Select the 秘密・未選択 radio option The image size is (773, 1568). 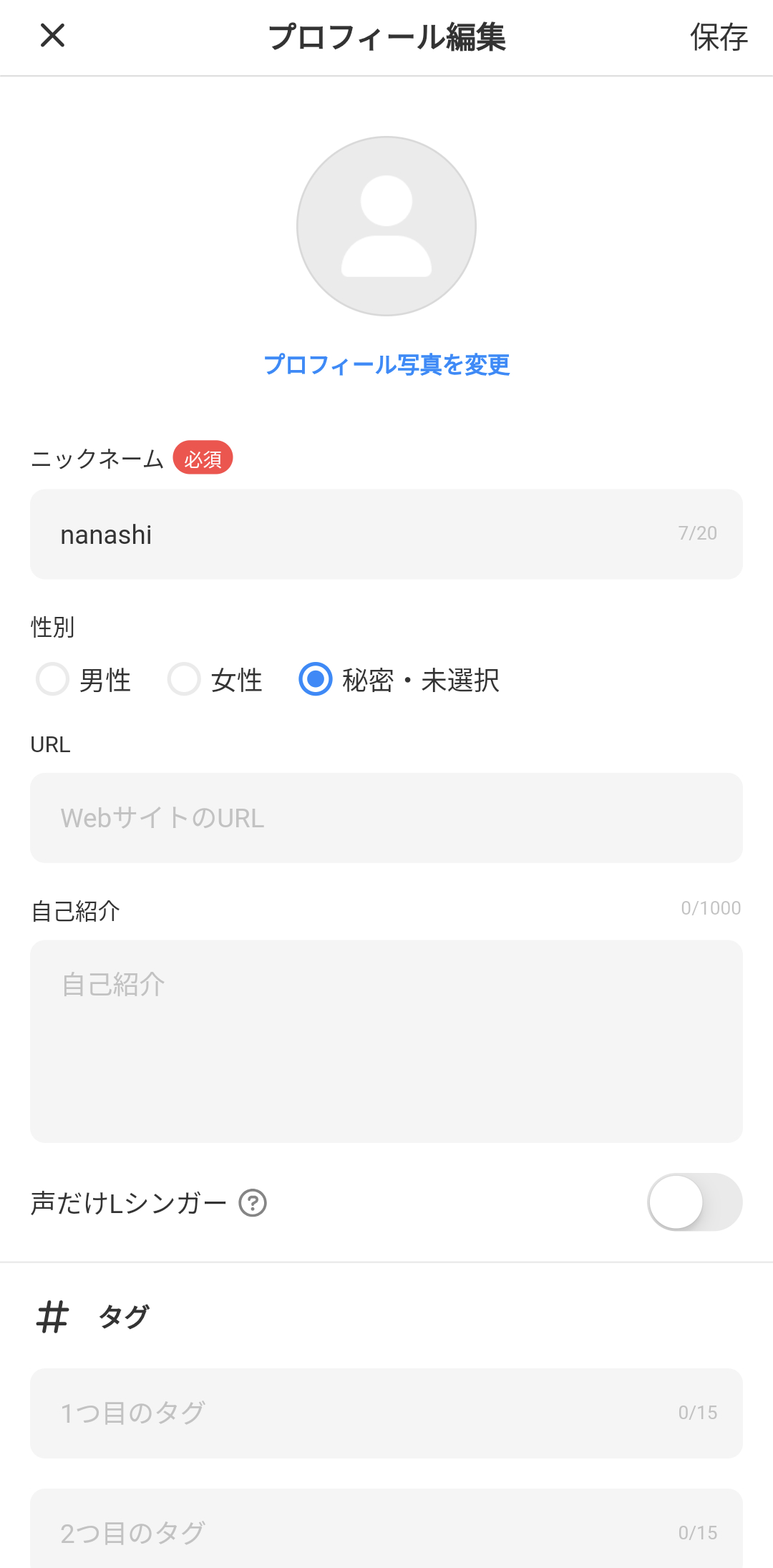click(x=316, y=679)
